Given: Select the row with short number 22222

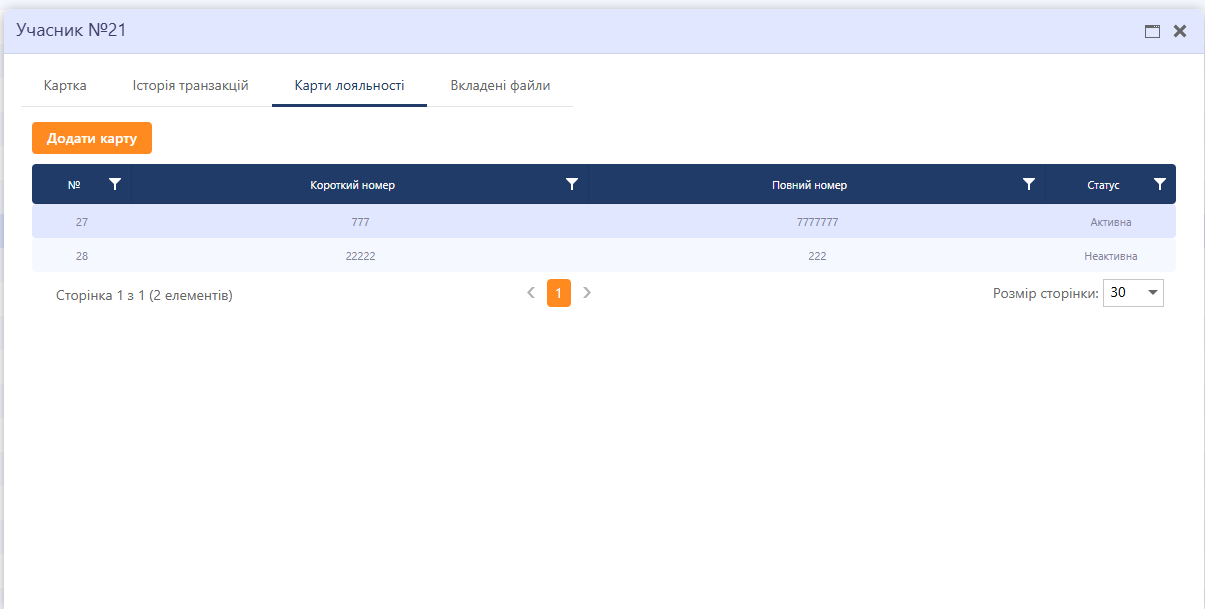Looking at the screenshot, I should point(360,256).
